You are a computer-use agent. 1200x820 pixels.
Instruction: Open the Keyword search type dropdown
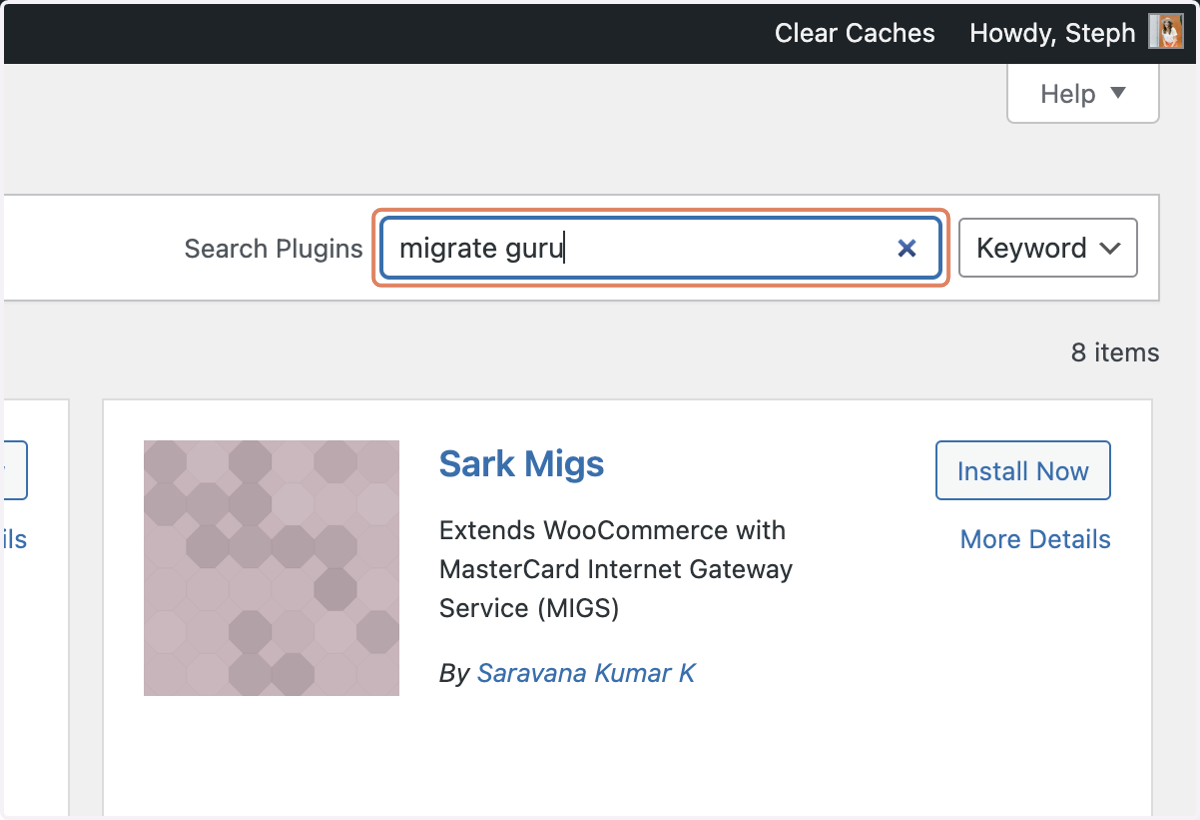(1048, 248)
